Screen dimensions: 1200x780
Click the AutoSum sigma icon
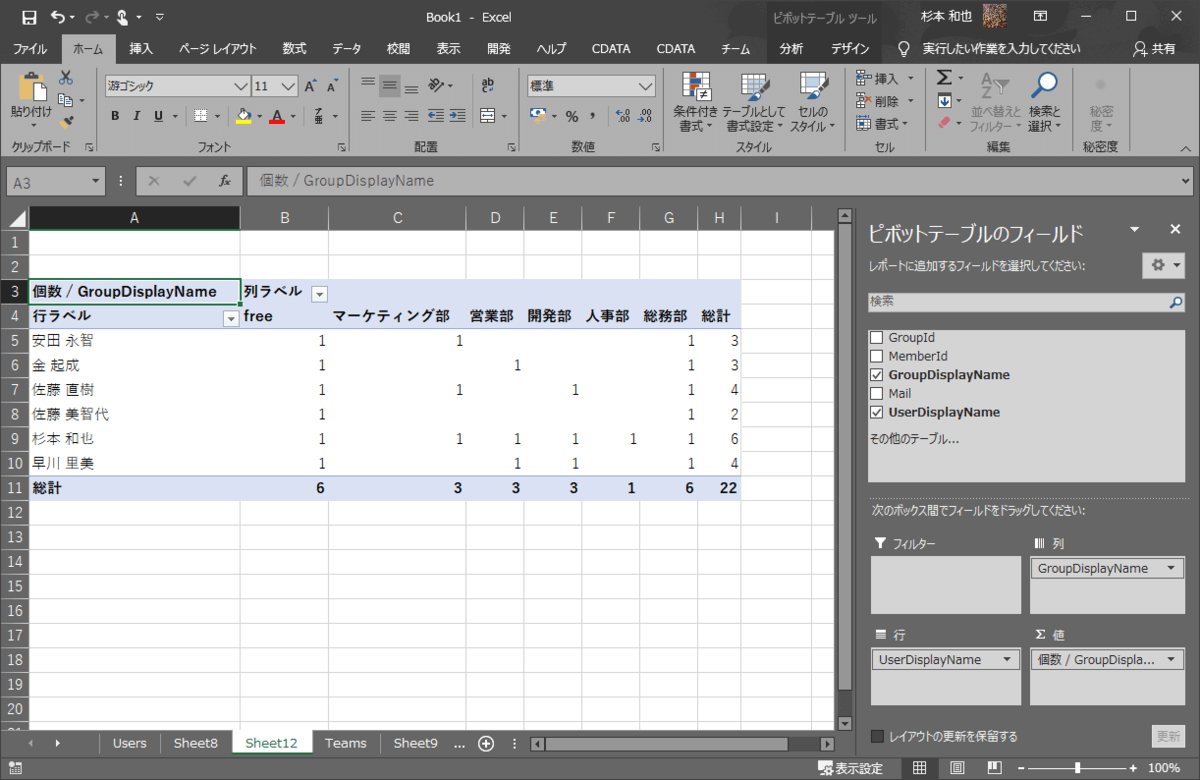coord(944,77)
